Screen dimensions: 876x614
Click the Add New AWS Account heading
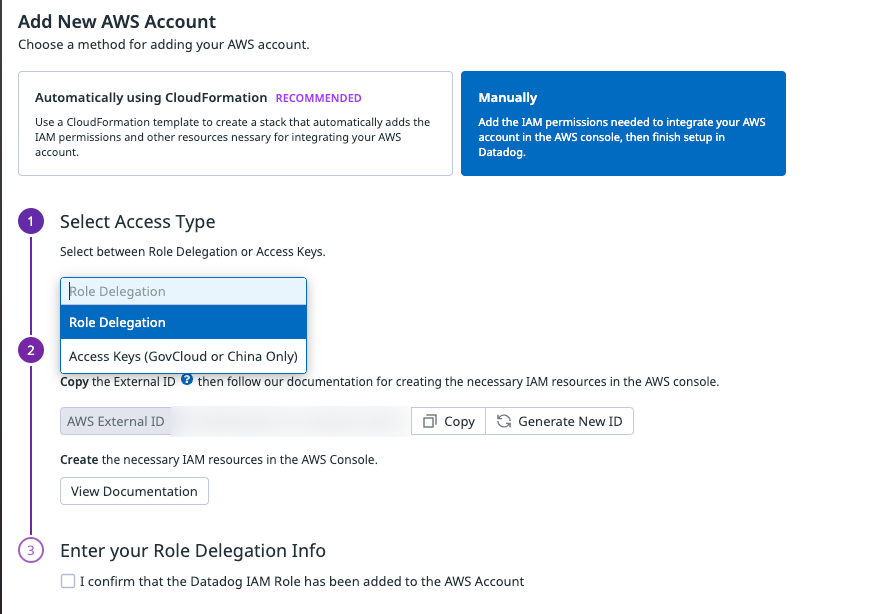coord(117,22)
